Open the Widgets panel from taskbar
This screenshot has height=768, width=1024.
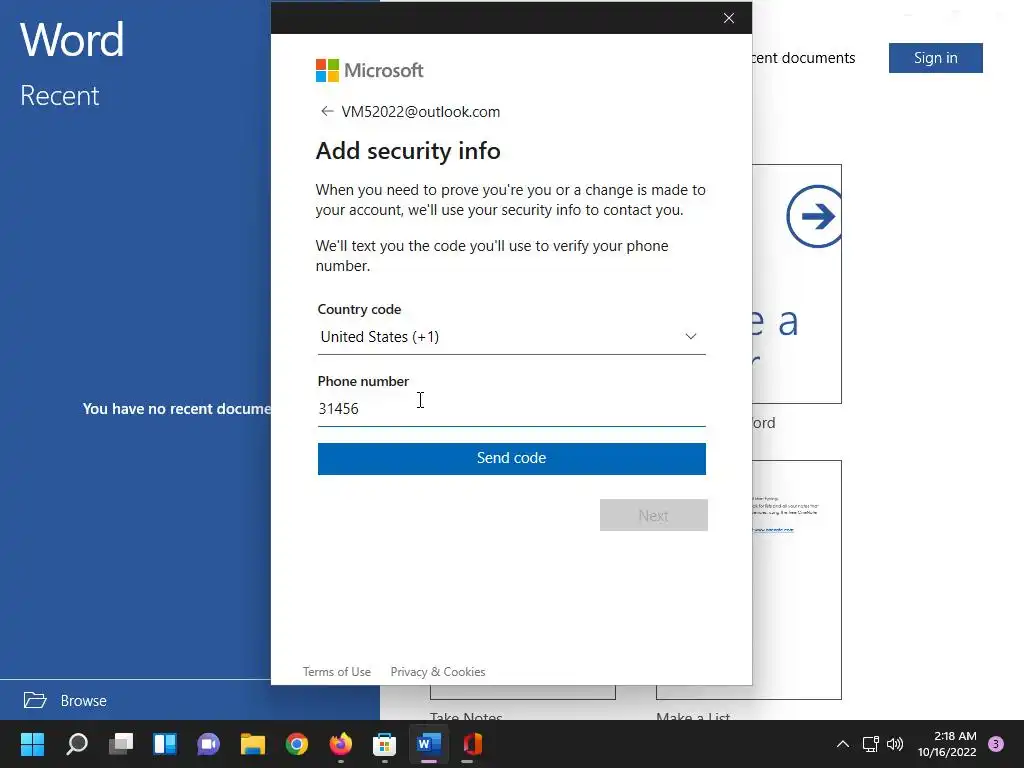(165, 744)
